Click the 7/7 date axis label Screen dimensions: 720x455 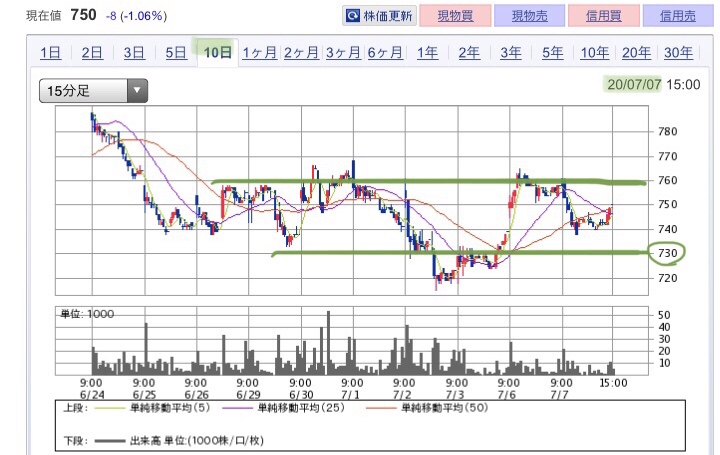click(x=560, y=395)
